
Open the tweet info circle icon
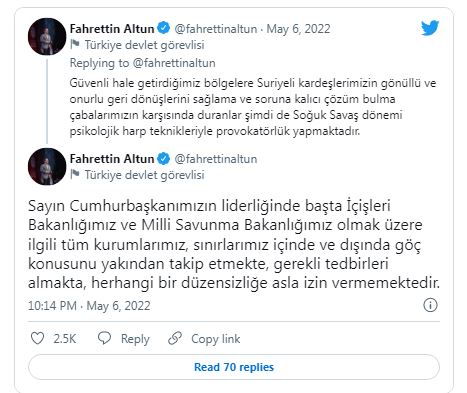click(x=430, y=305)
